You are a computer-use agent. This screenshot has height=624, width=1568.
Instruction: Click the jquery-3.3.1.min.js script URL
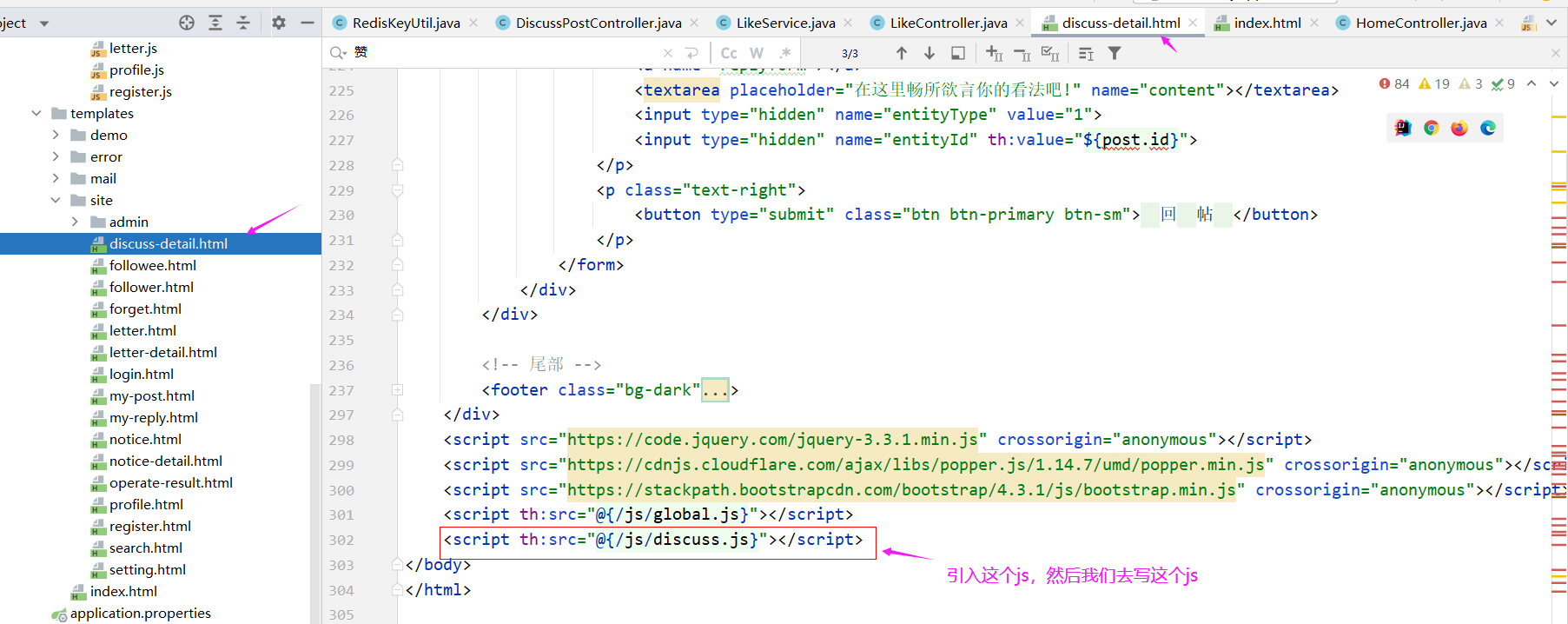point(772,440)
